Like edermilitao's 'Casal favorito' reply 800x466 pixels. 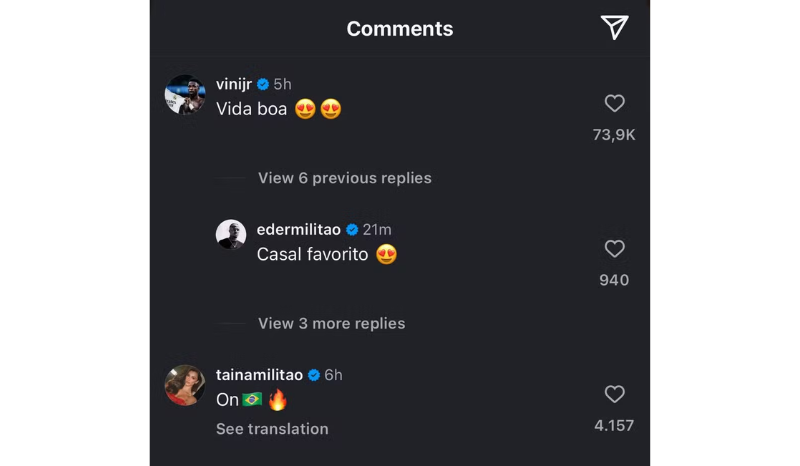(x=615, y=249)
